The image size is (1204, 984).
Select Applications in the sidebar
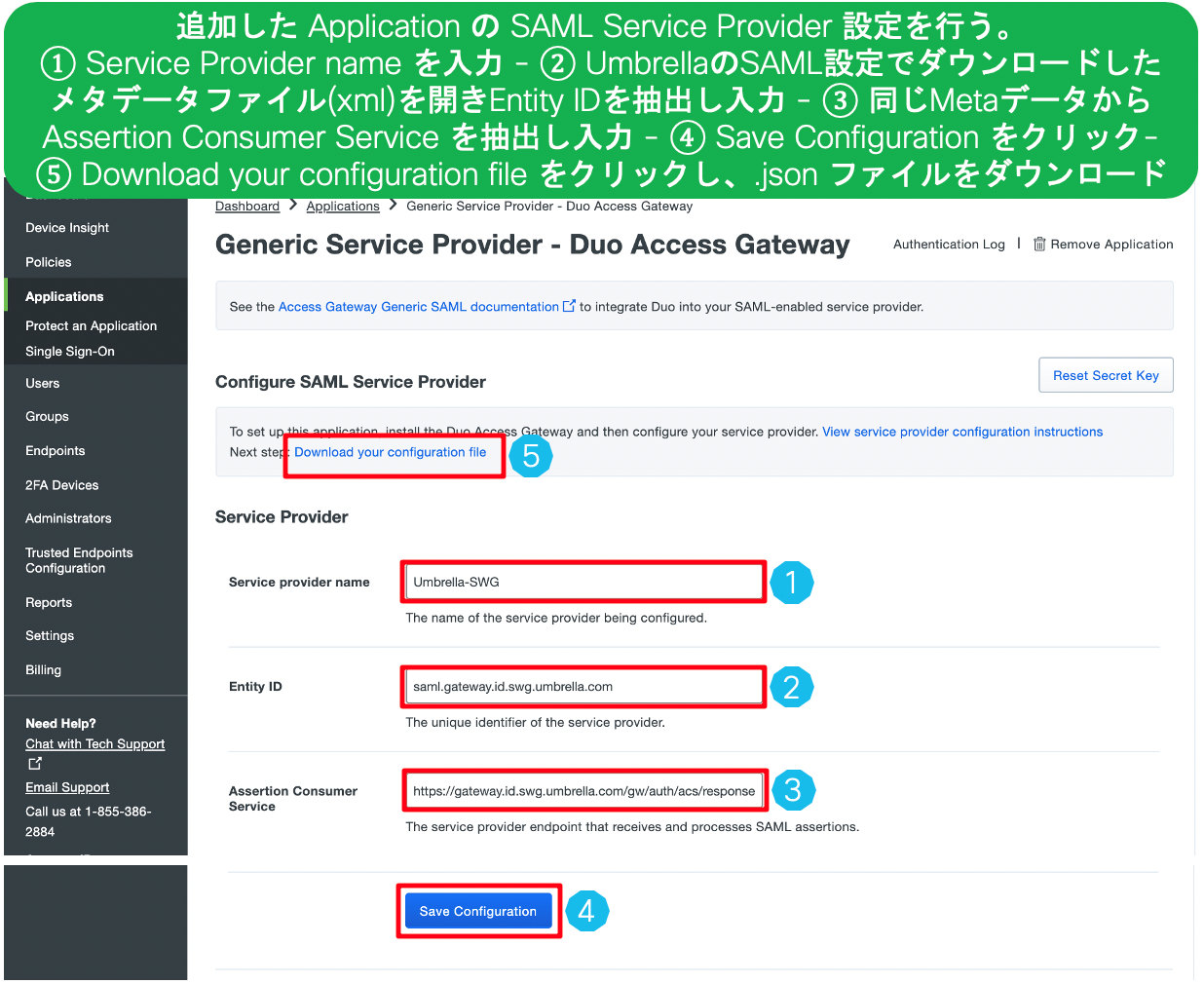tap(64, 296)
